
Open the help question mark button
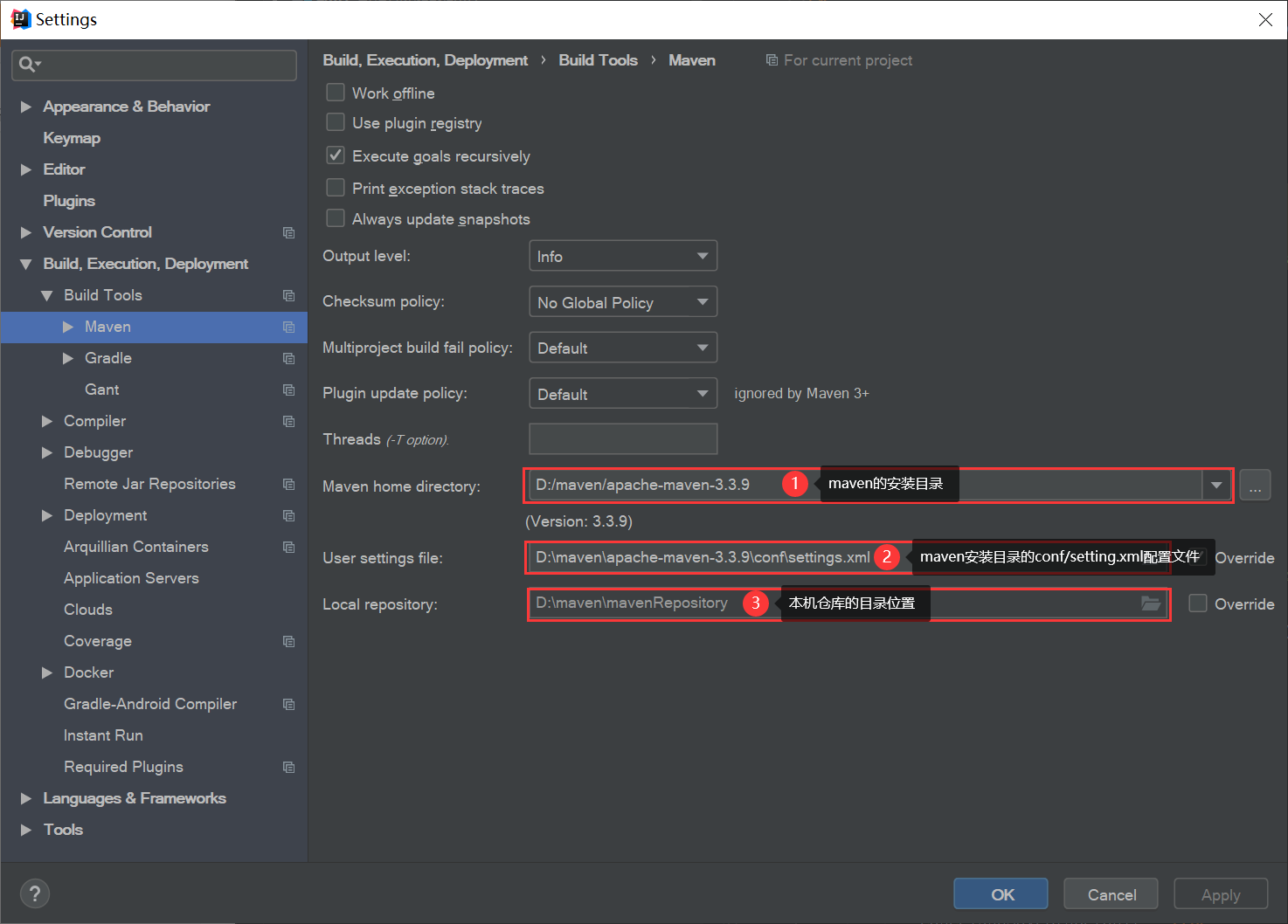pyautogui.click(x=35, y=893)
